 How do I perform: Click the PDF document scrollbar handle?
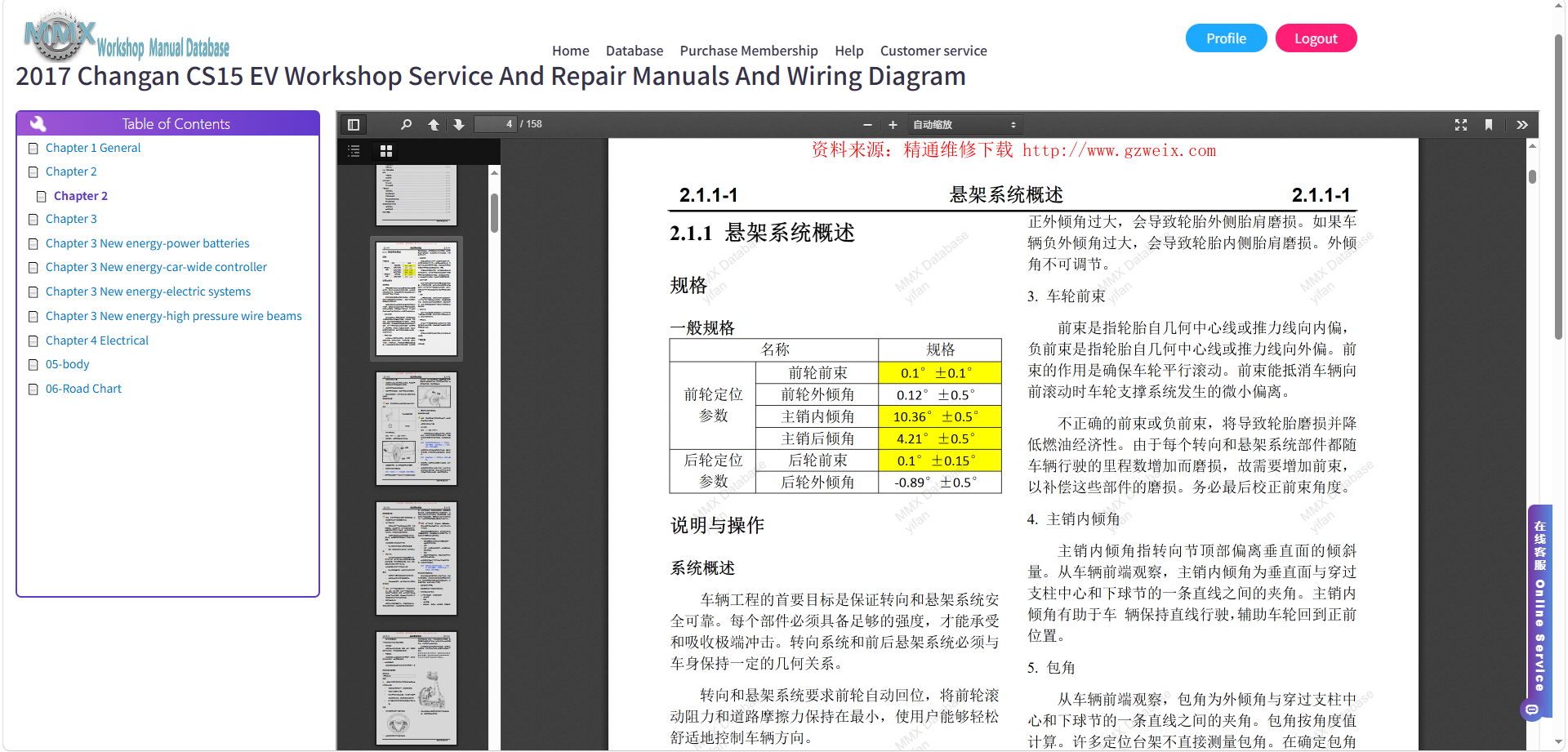[1532, 176]
